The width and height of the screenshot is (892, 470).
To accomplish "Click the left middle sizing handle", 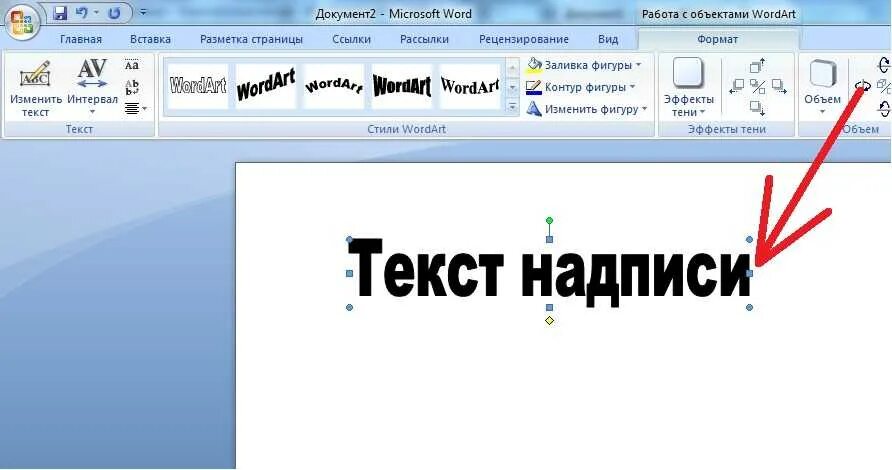I will click(x=349, y=274).
